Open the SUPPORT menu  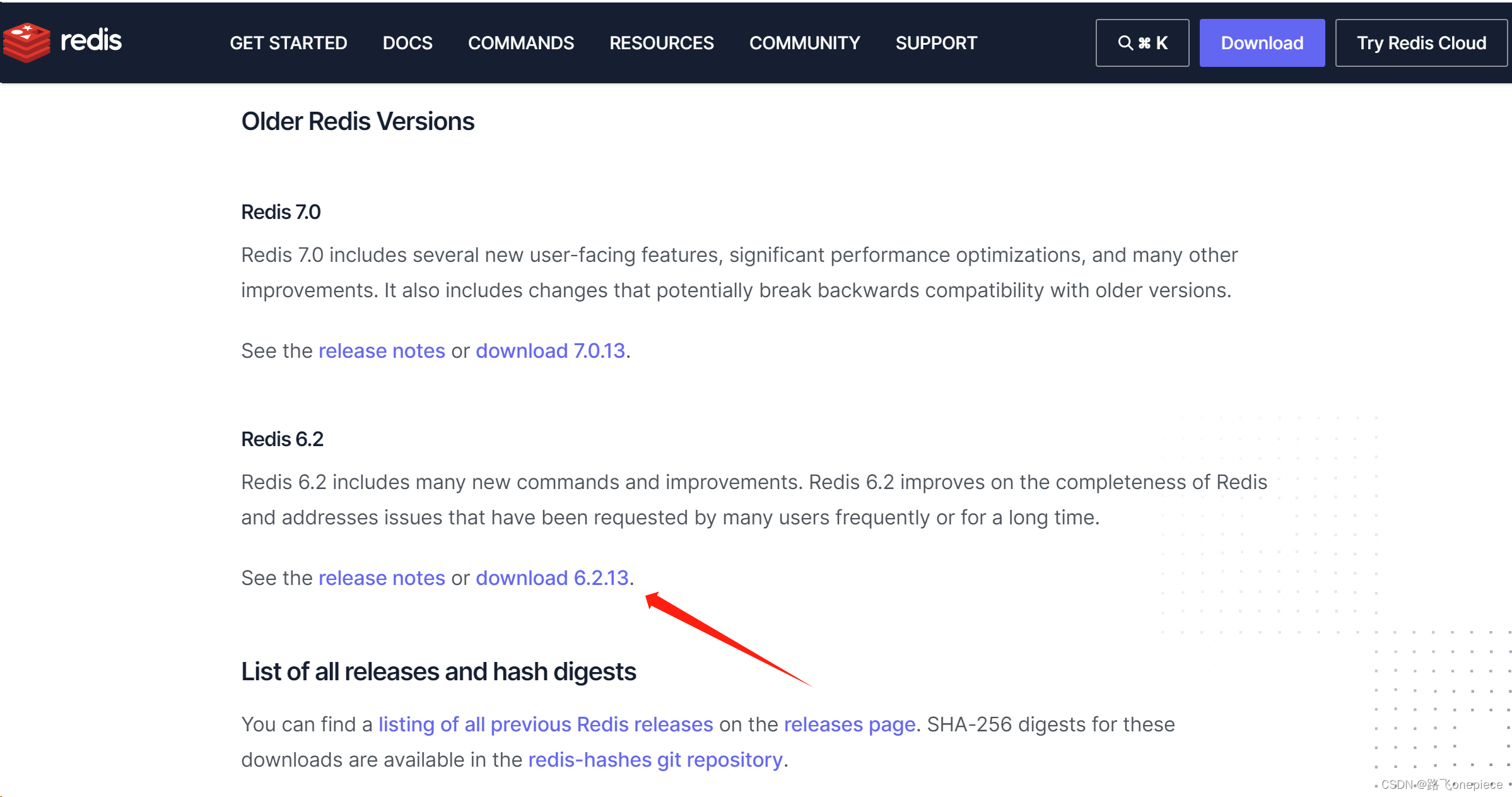[936, 43]
